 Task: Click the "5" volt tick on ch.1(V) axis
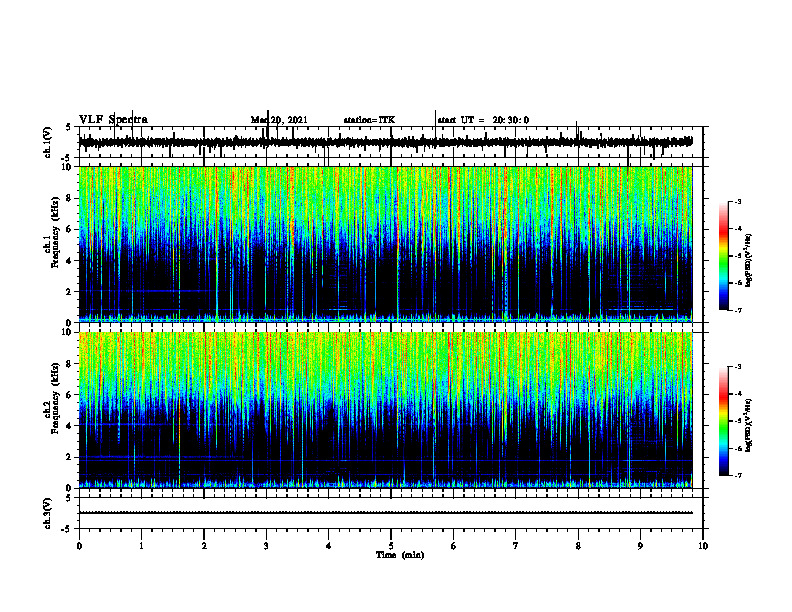(68, 127)
